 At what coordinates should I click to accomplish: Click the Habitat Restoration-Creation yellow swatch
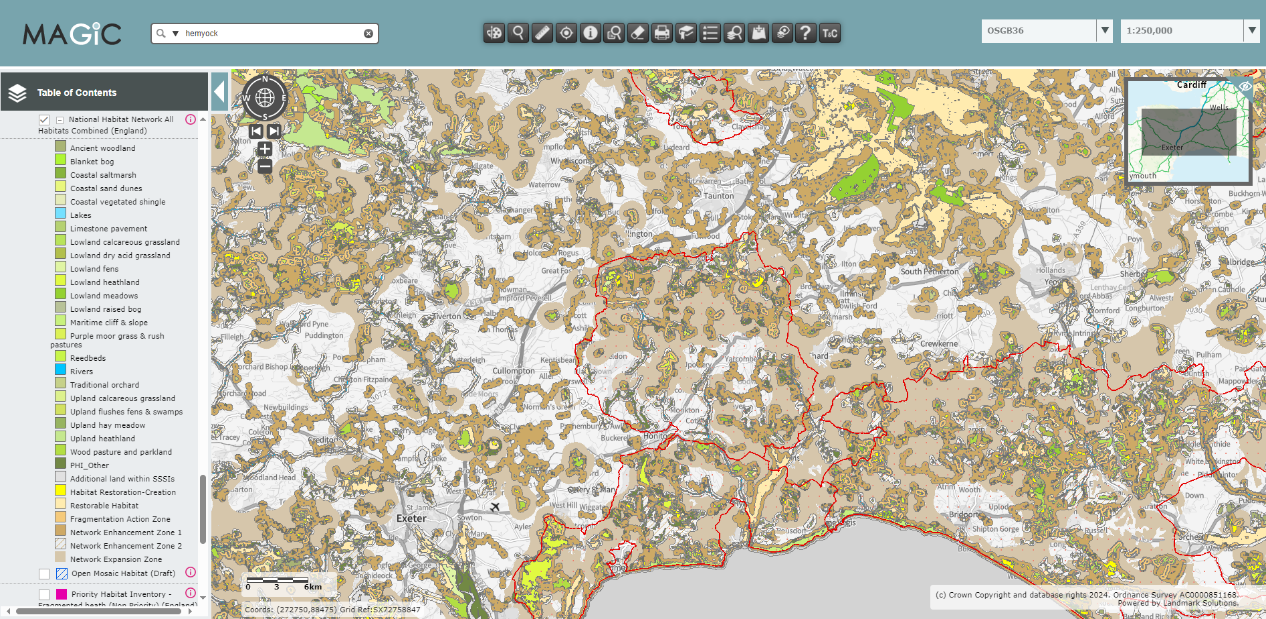60,492
